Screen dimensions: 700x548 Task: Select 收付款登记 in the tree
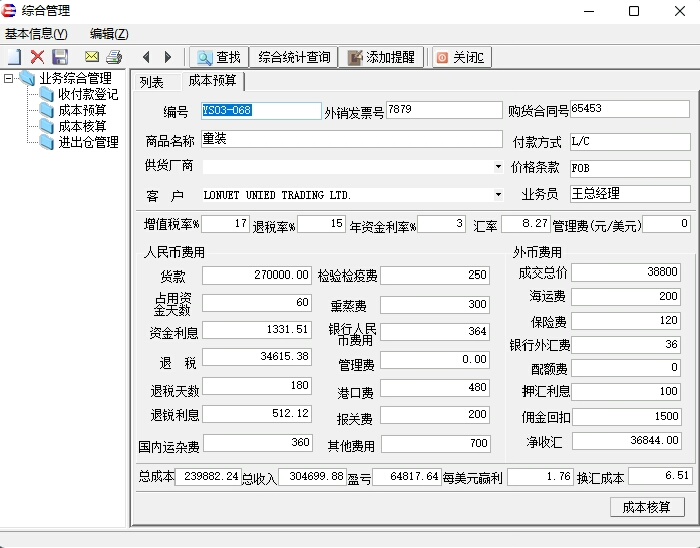click(x=87, y=94)
